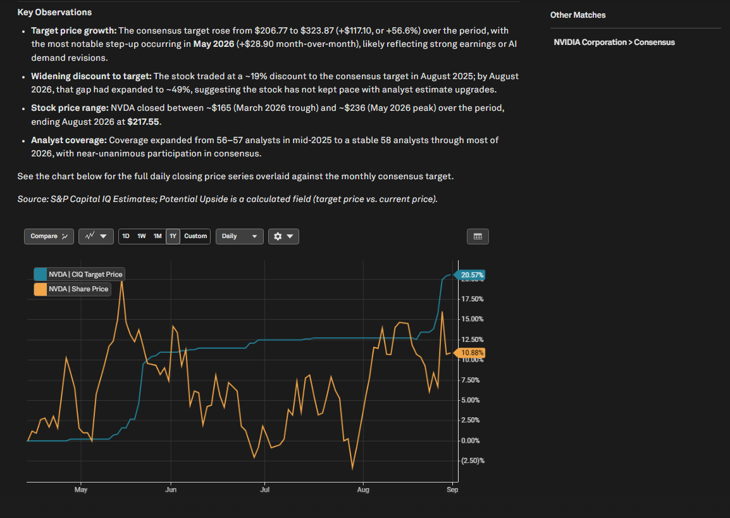This screenshot has width=730, height=518.
Task: Click the orange Share Price swatch
Action: point(41,289)
